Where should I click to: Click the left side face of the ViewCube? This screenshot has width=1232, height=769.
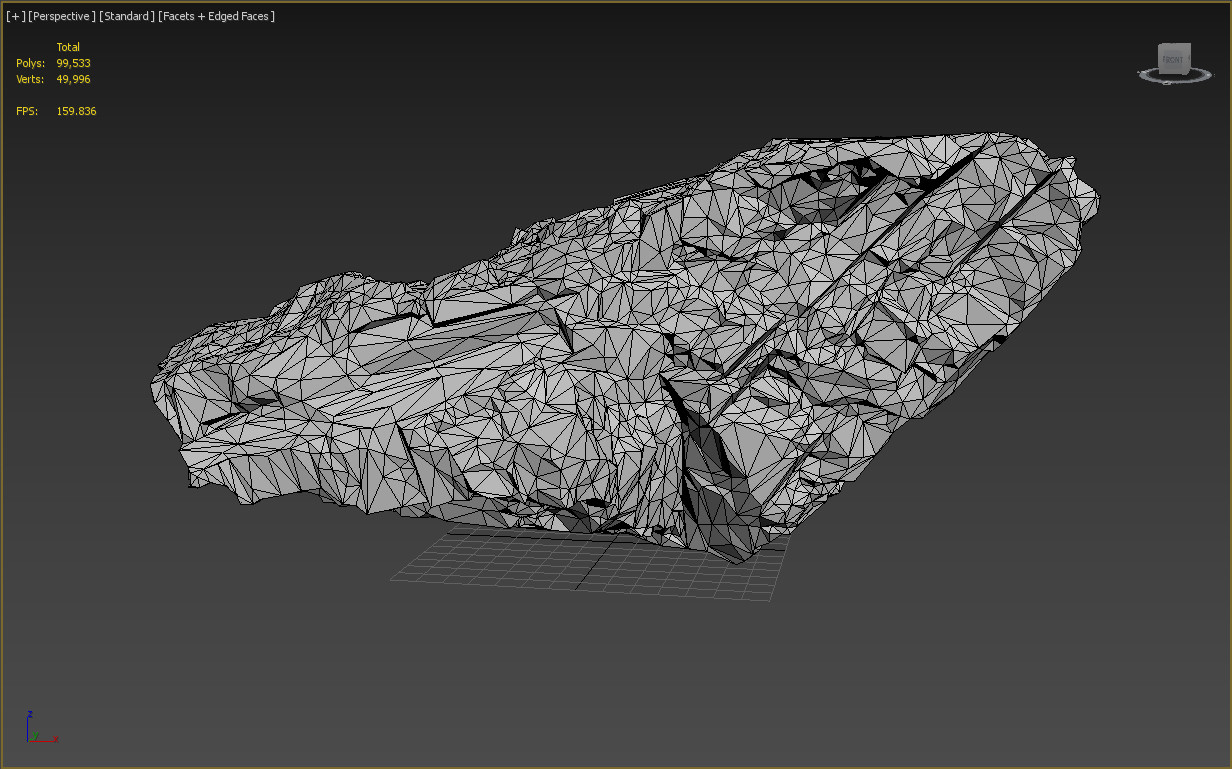pos(1160,62)
